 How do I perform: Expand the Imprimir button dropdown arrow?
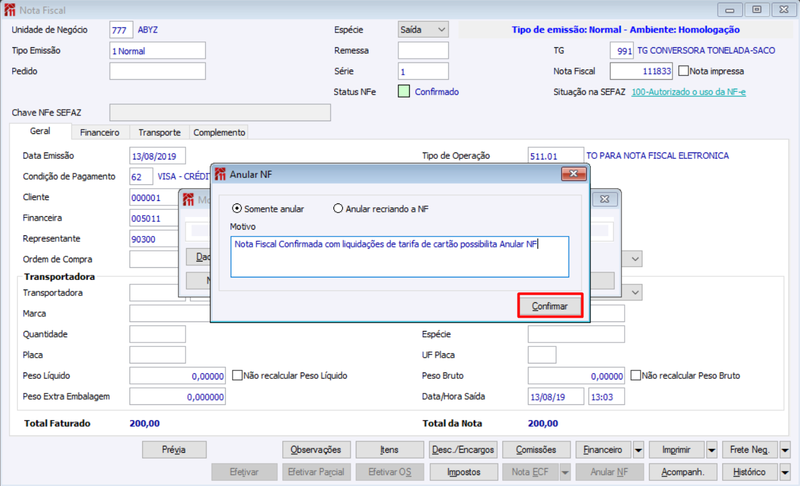coord(712,450)
